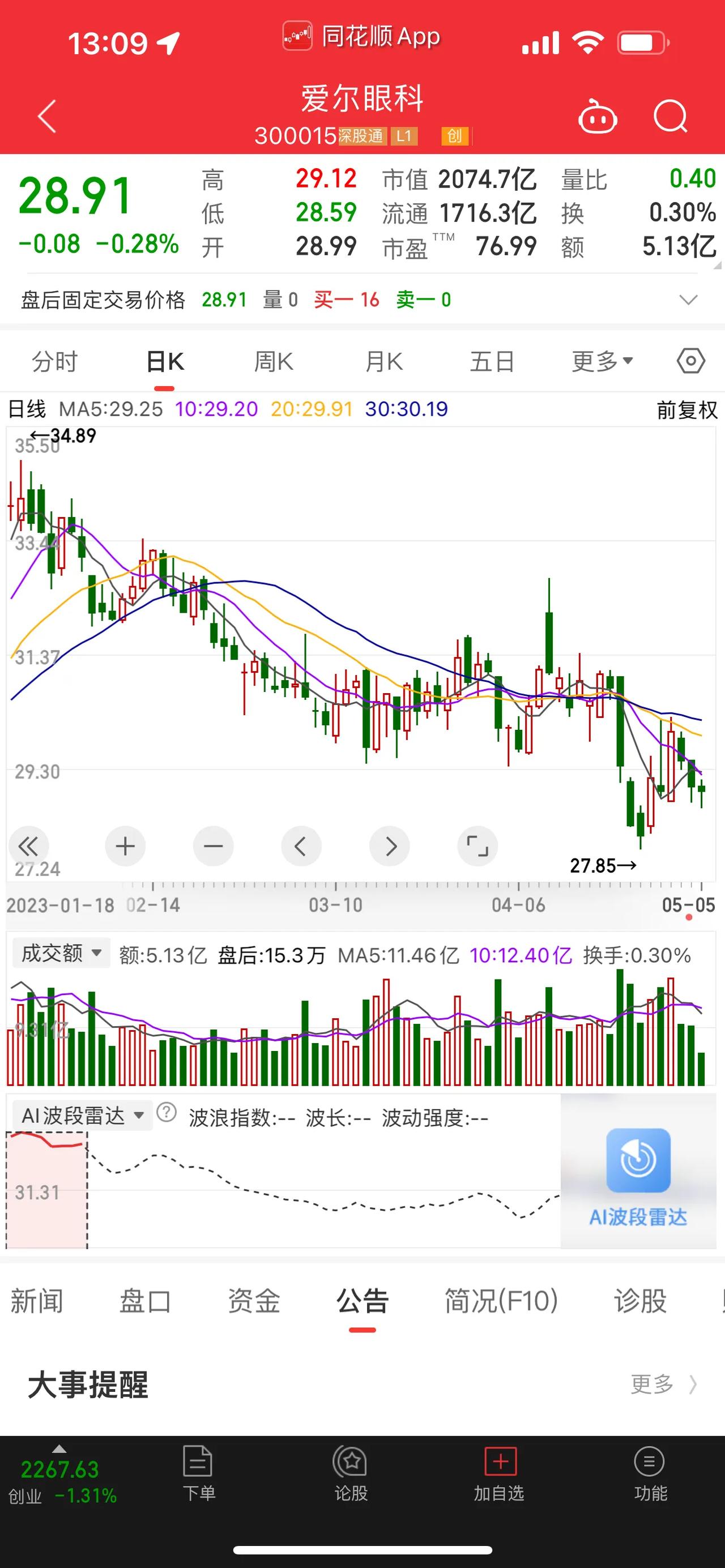Expand quote details corner triangle near 额

click(717, 266)
